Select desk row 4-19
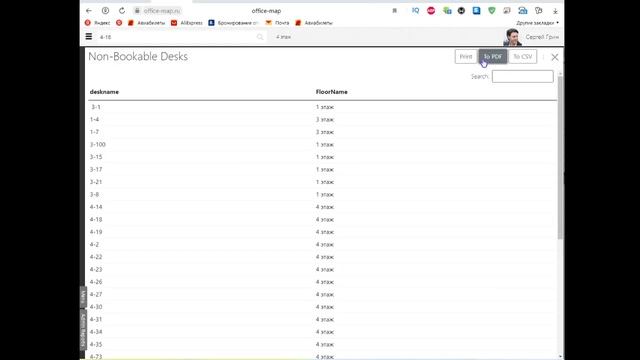The height and width of the screenshot is (360, 640). (322, 232)
